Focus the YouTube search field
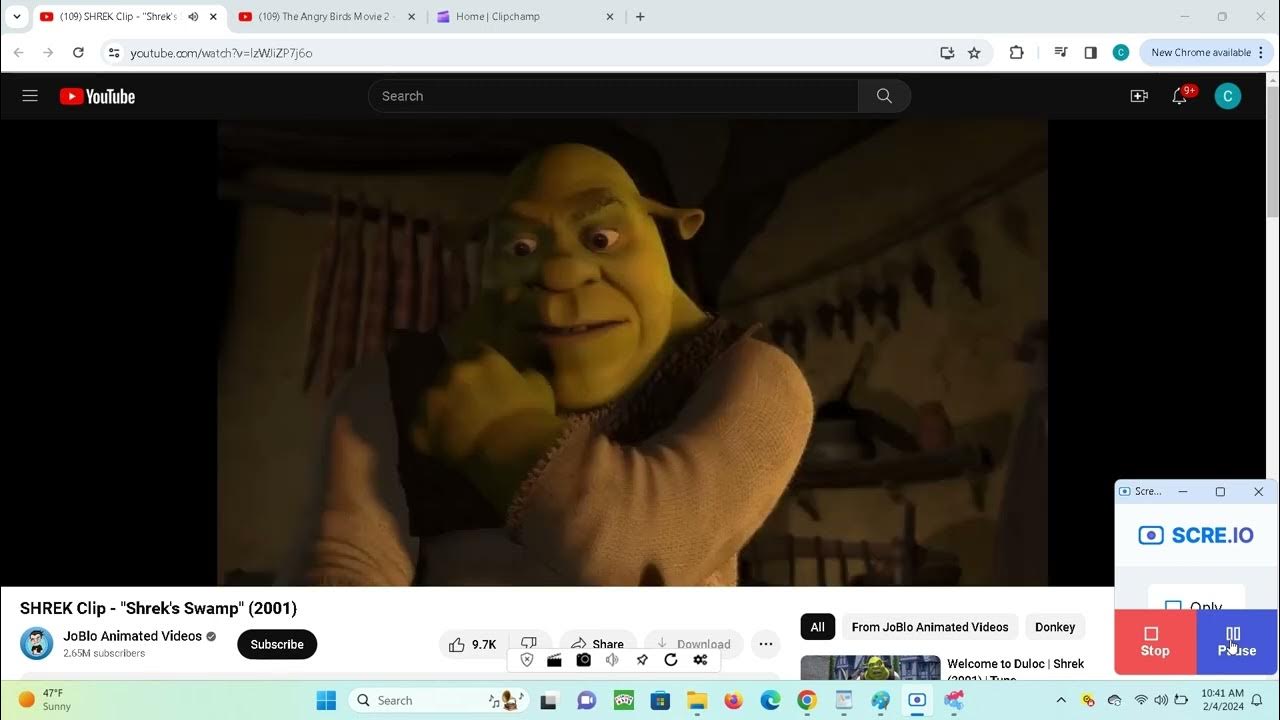This screenshot has height=720, width=1280. [613, 96]
